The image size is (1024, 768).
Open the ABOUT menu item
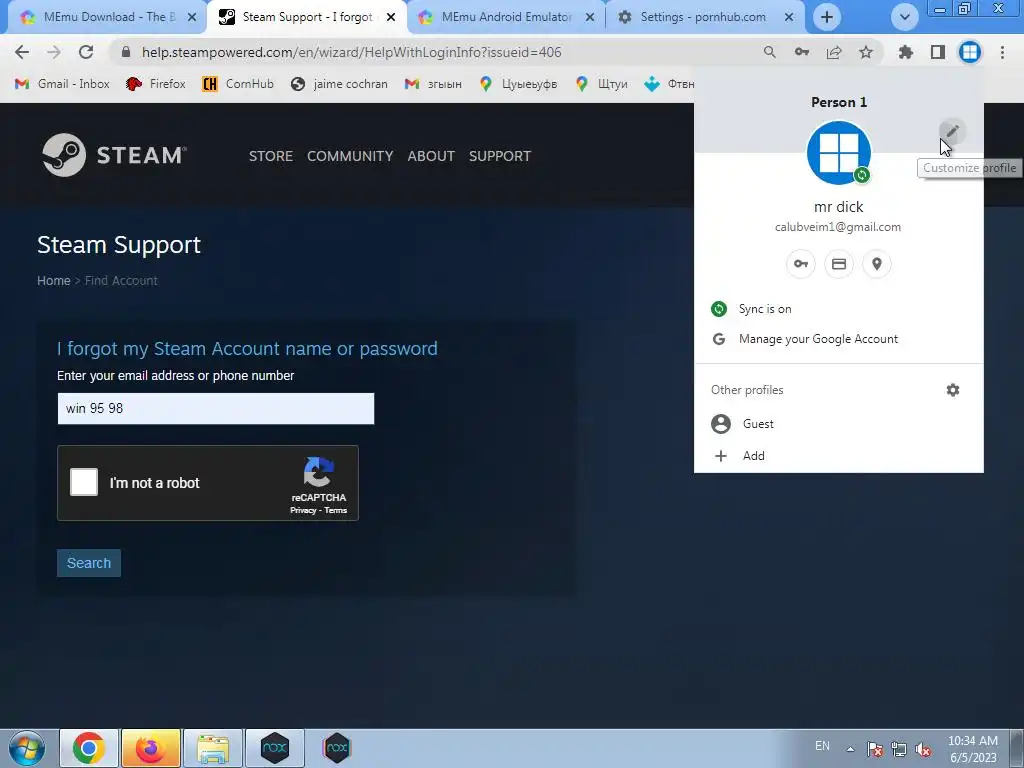[431, 156]
